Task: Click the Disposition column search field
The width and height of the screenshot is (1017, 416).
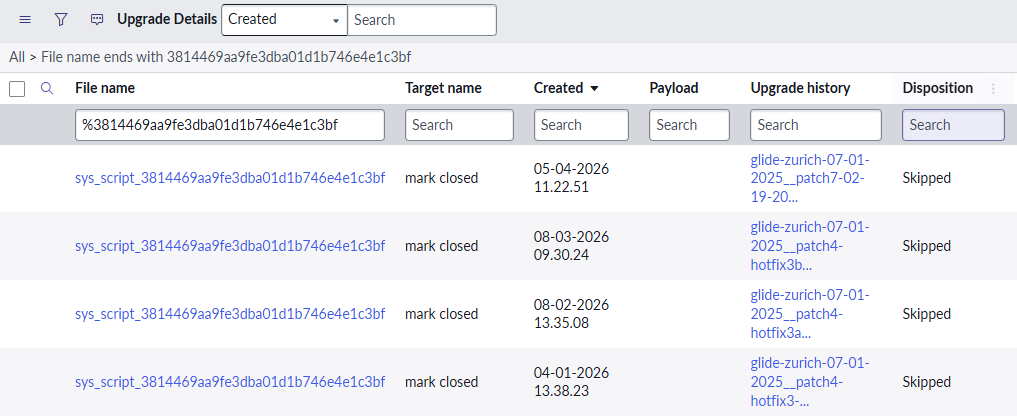Action: pyautogui.click(x=952, y=125)
